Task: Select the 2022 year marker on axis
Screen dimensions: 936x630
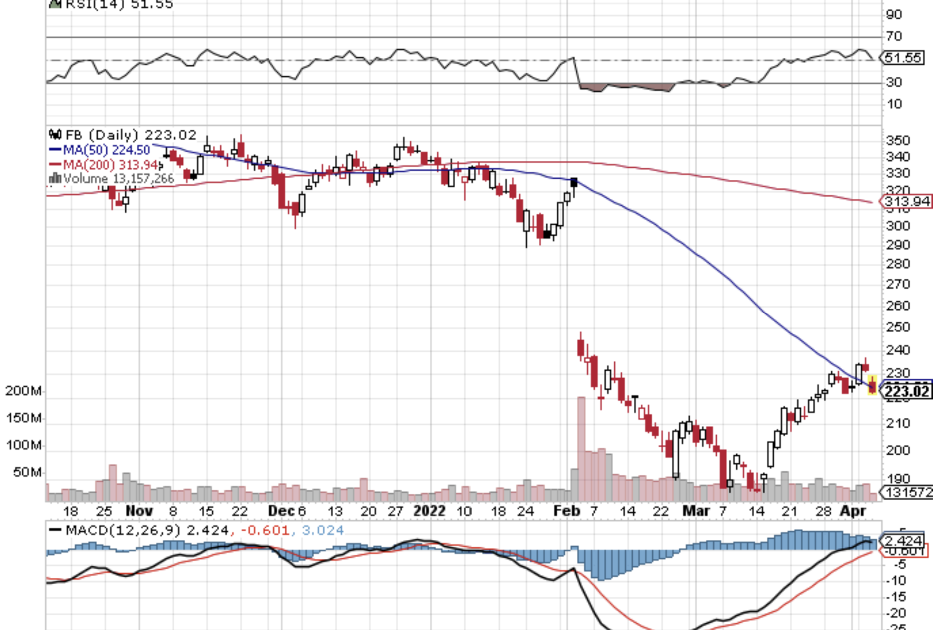Action: pyautogui.click(x=429, y=510)
